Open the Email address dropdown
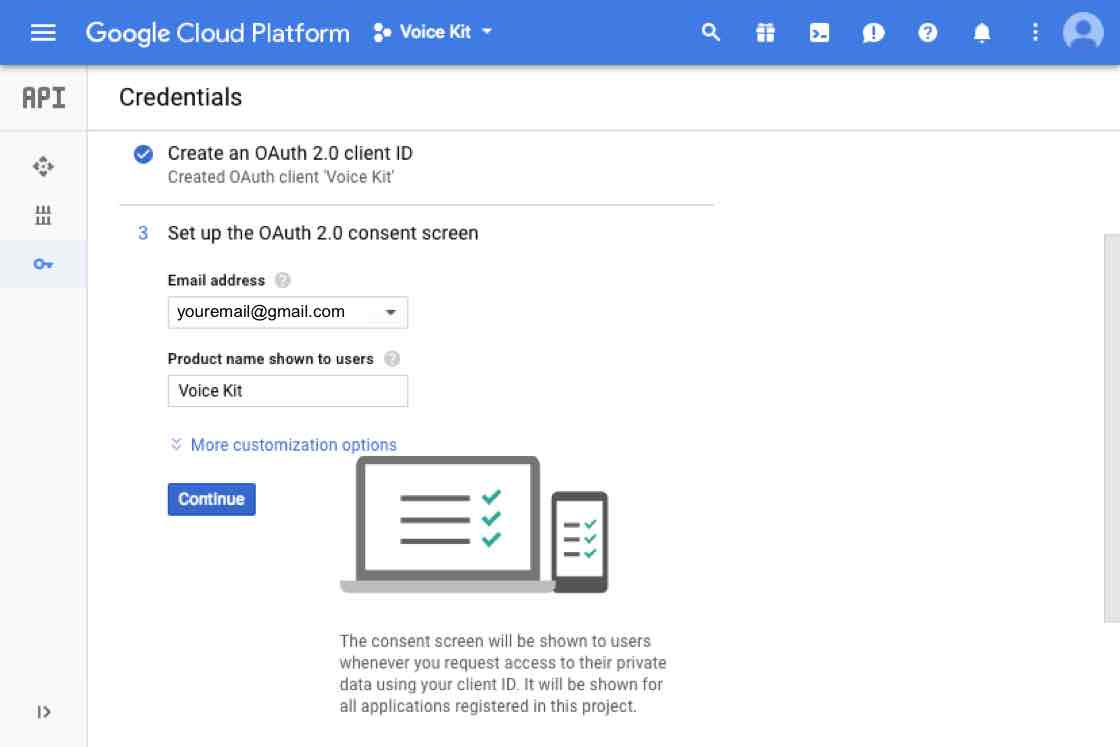 click(x=287, y=312)
